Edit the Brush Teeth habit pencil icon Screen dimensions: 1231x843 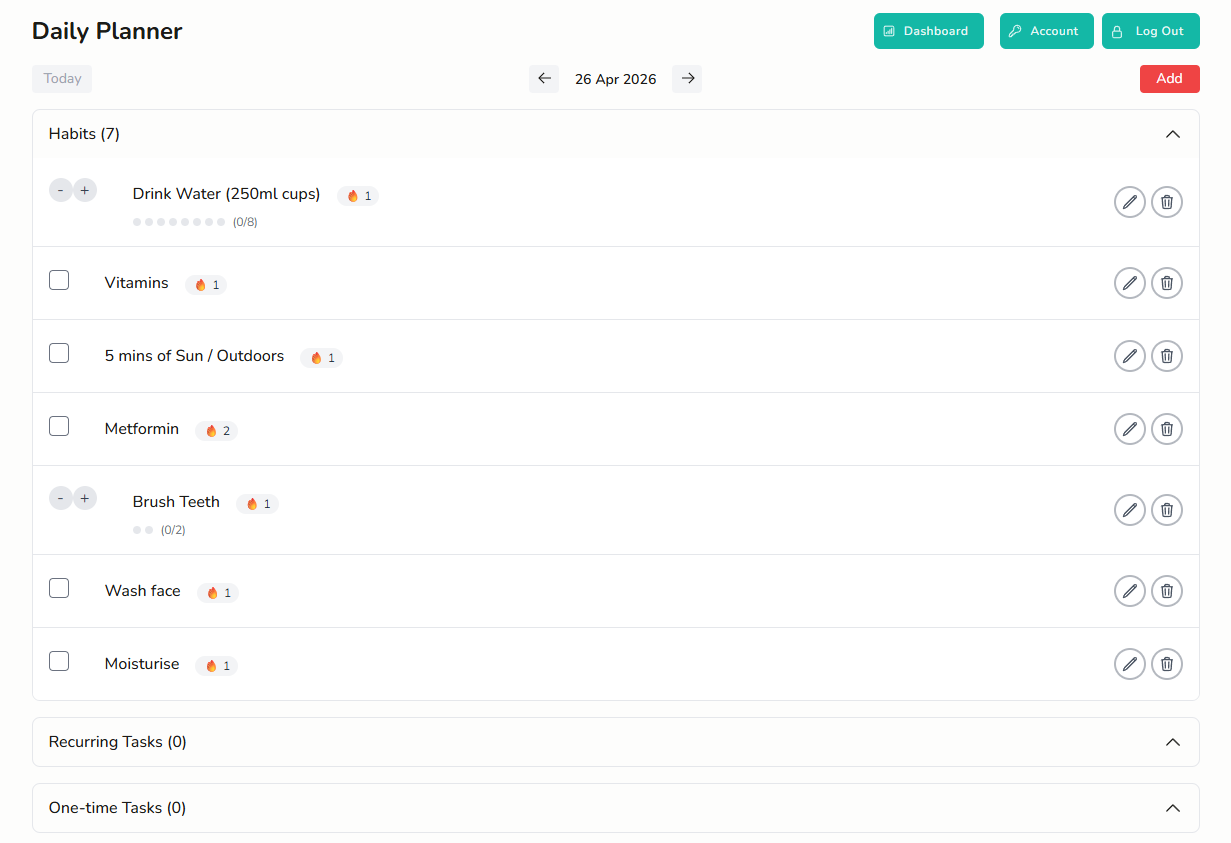(x=1130, y=510)
